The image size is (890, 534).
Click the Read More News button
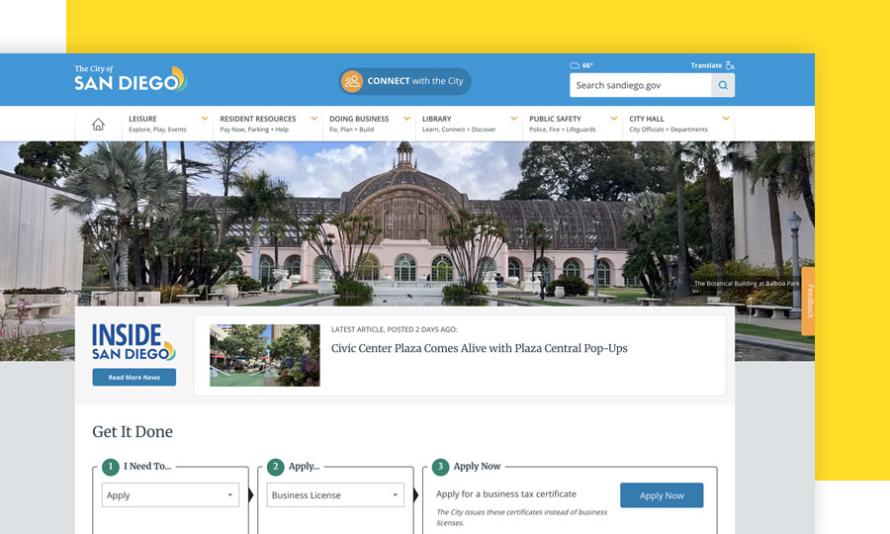coord(134,377)
